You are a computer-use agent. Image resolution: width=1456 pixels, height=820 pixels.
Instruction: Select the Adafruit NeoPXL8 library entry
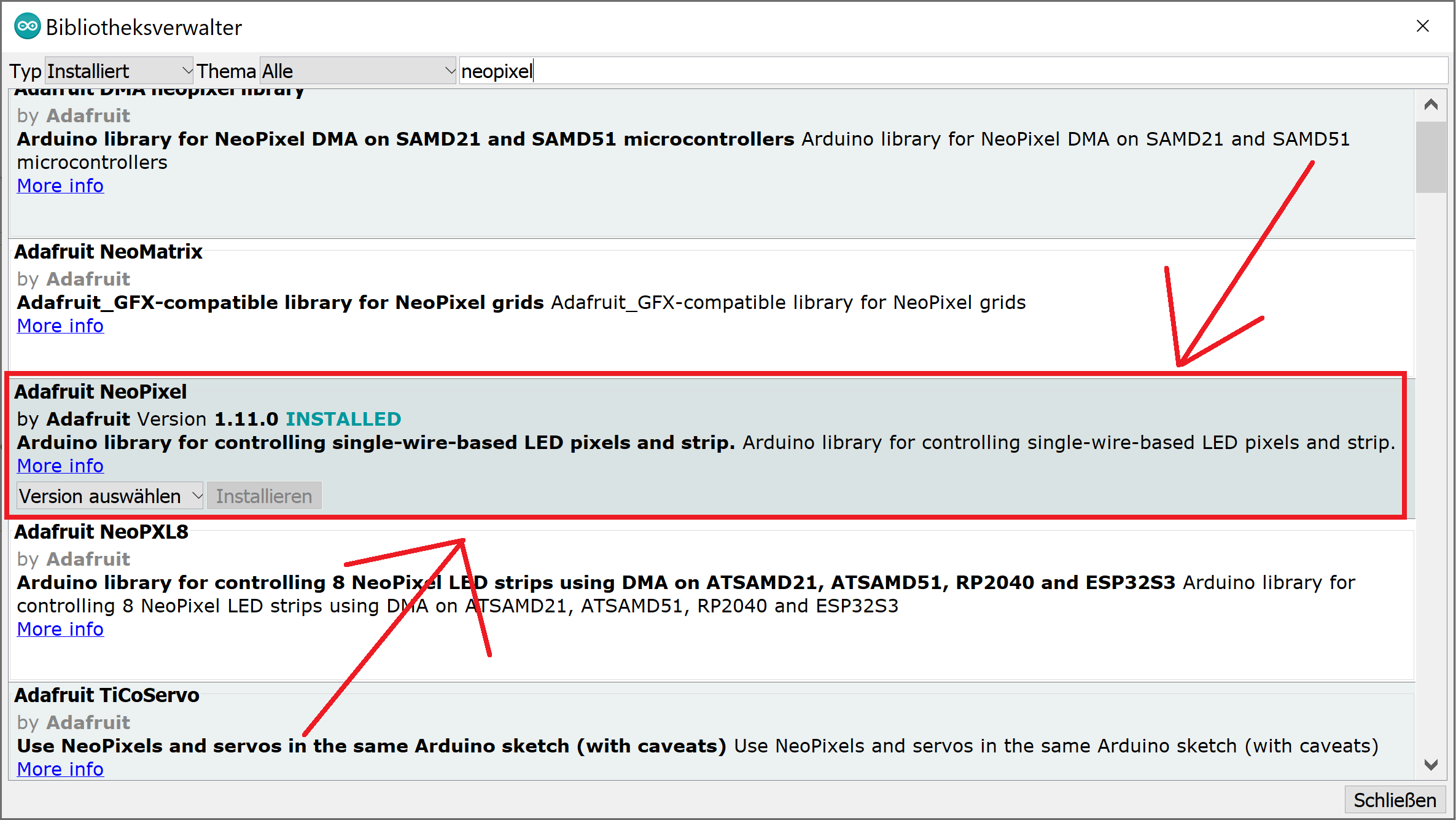(x=101, y=532)
